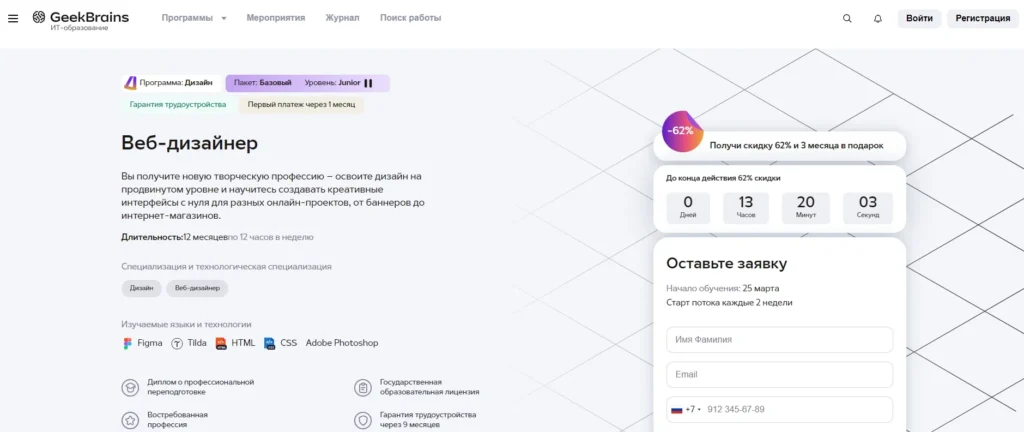
Task: Click Первый платеж через 1 месяц badge
Action: tap(301, 104)
